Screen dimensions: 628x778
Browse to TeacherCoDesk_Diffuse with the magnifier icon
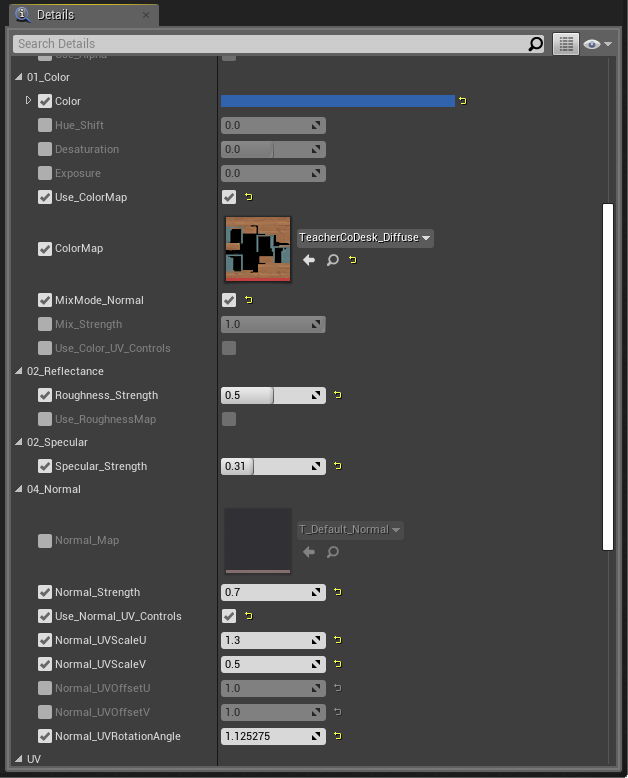(332, 259)
